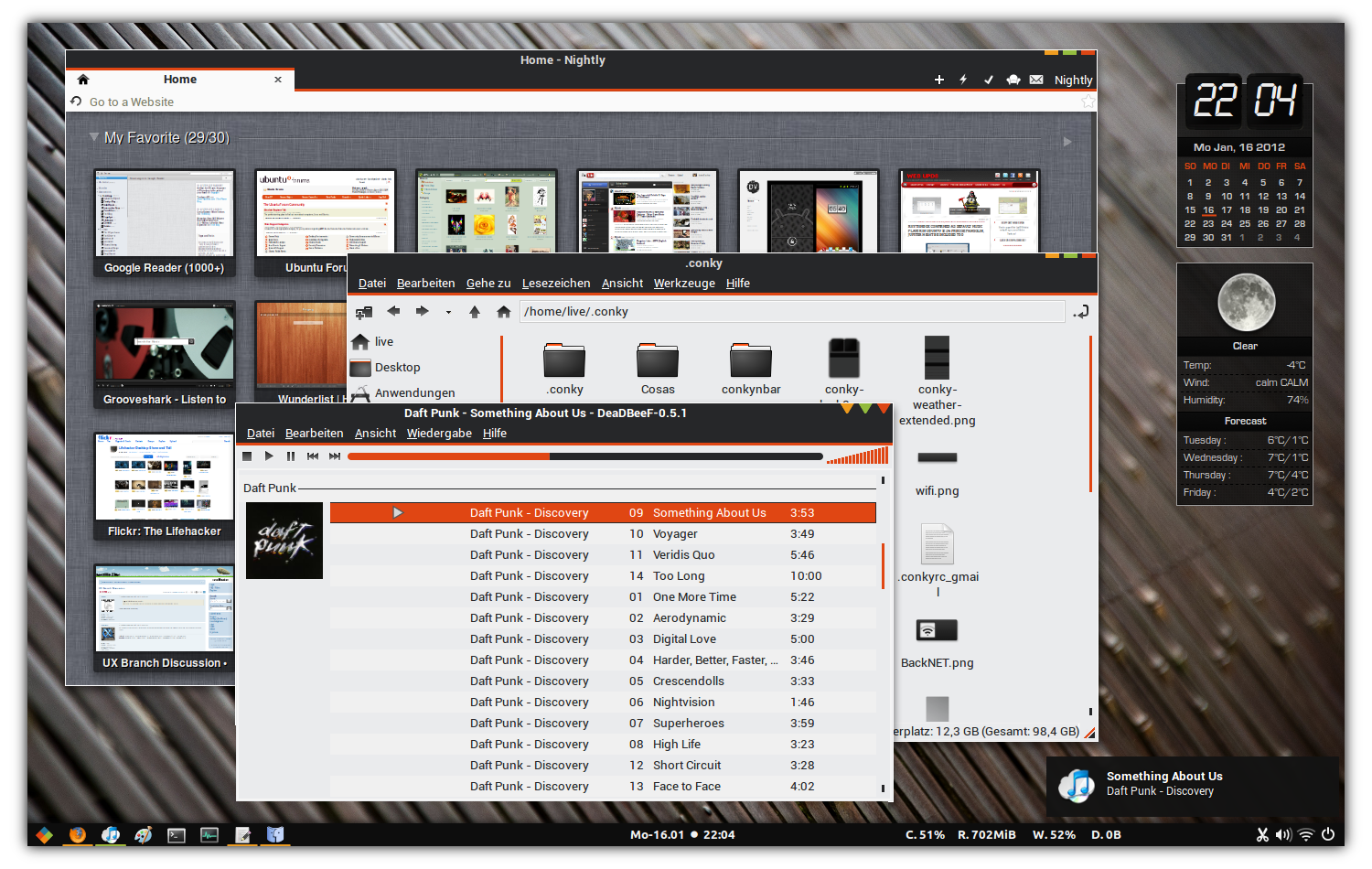This screenshot has height=869, width=1372.
Task: Click the checkmark icon in Nightly toolbar
Action: point(988,80)
